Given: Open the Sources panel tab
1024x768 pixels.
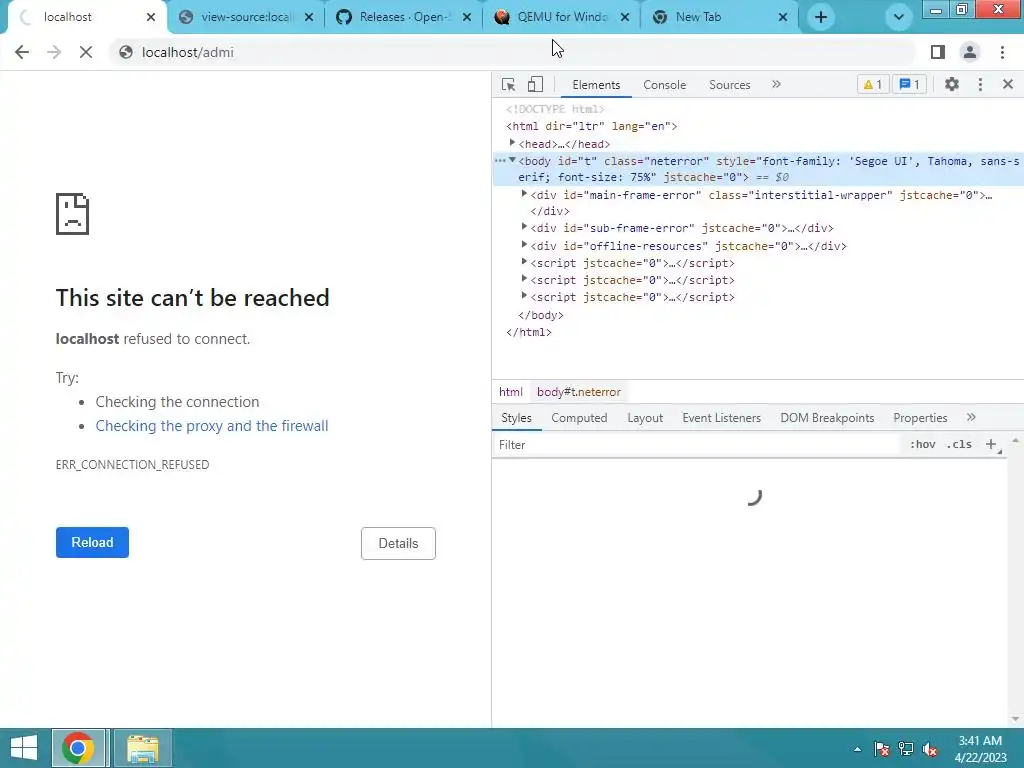Looking at the screenshot, I should click(x=729, y=85).
